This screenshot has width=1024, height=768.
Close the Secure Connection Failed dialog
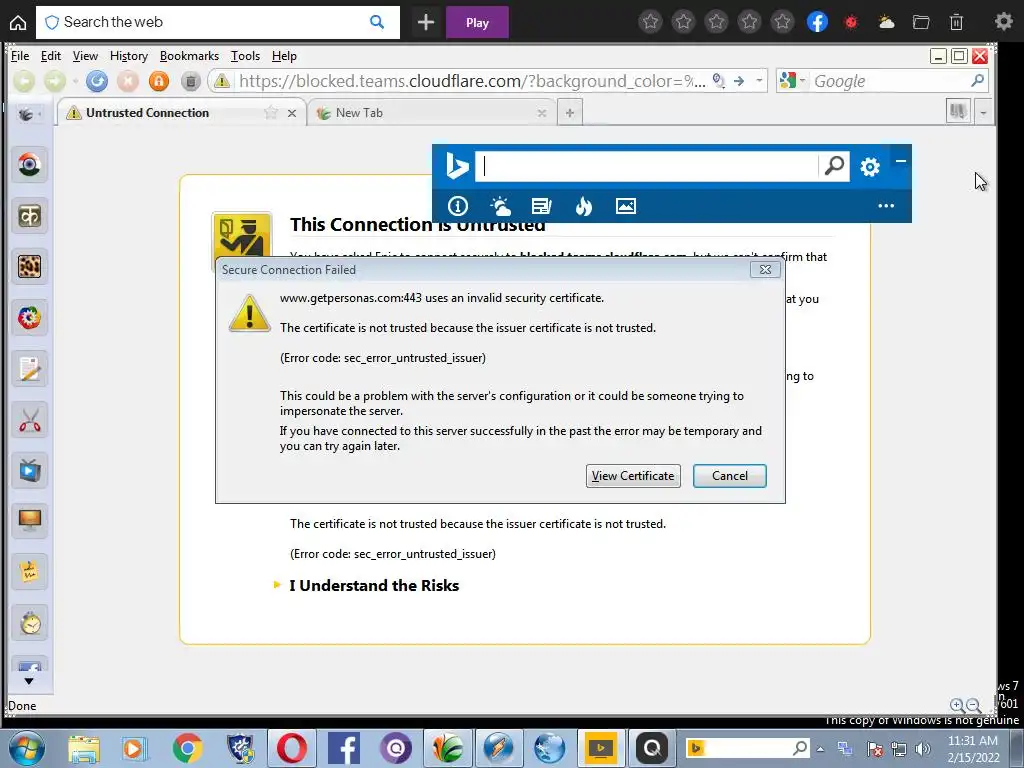[765, 269]
